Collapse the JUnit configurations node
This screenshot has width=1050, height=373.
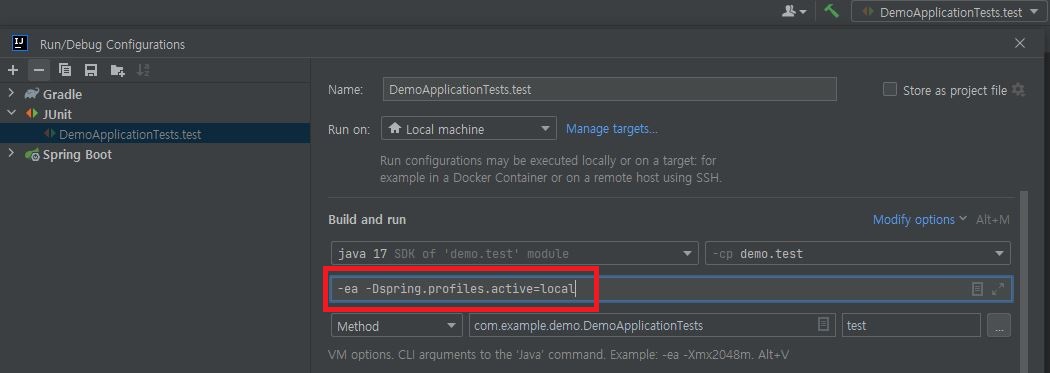pyautogui.click(x=11, y=114)
